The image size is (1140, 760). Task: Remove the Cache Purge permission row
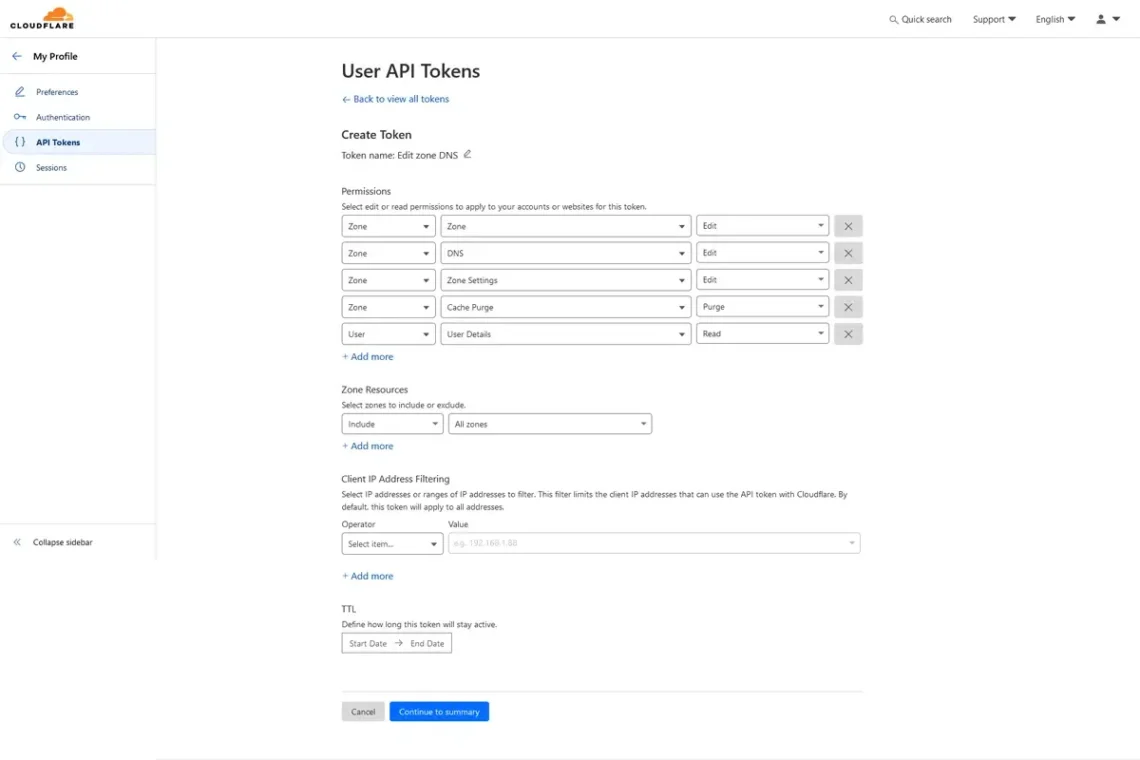[848, 307]
